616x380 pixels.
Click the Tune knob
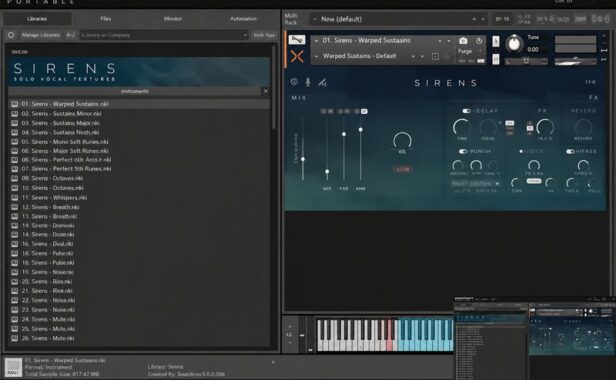tap(514, 44)
